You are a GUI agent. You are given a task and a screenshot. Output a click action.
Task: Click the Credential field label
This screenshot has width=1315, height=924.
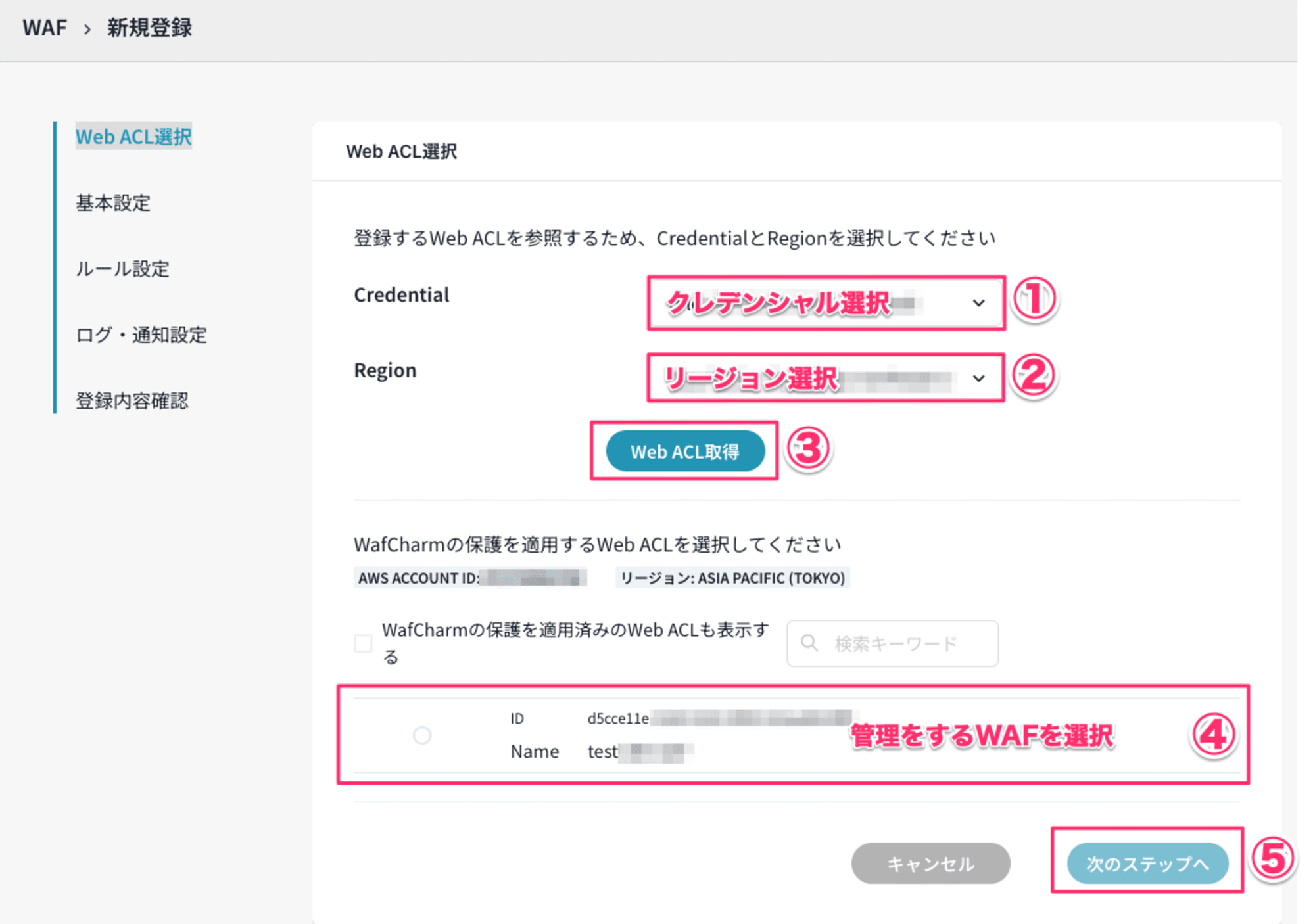click(402, 294)
